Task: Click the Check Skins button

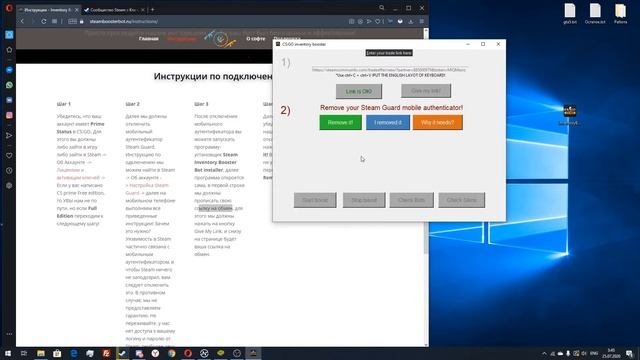Action: (462, 200)
